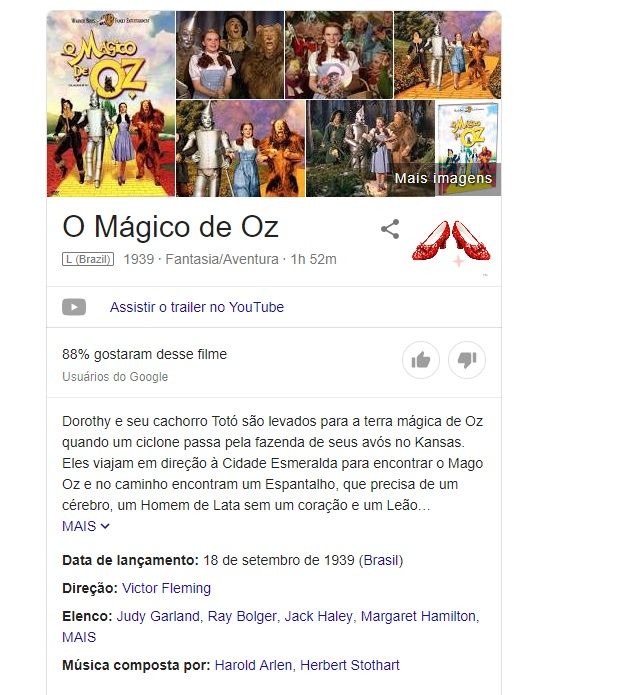Expand the description with MAIS chevron
The height and width of the screenshot is (695, 641).
pyautogui.click(x=86, y=526)
